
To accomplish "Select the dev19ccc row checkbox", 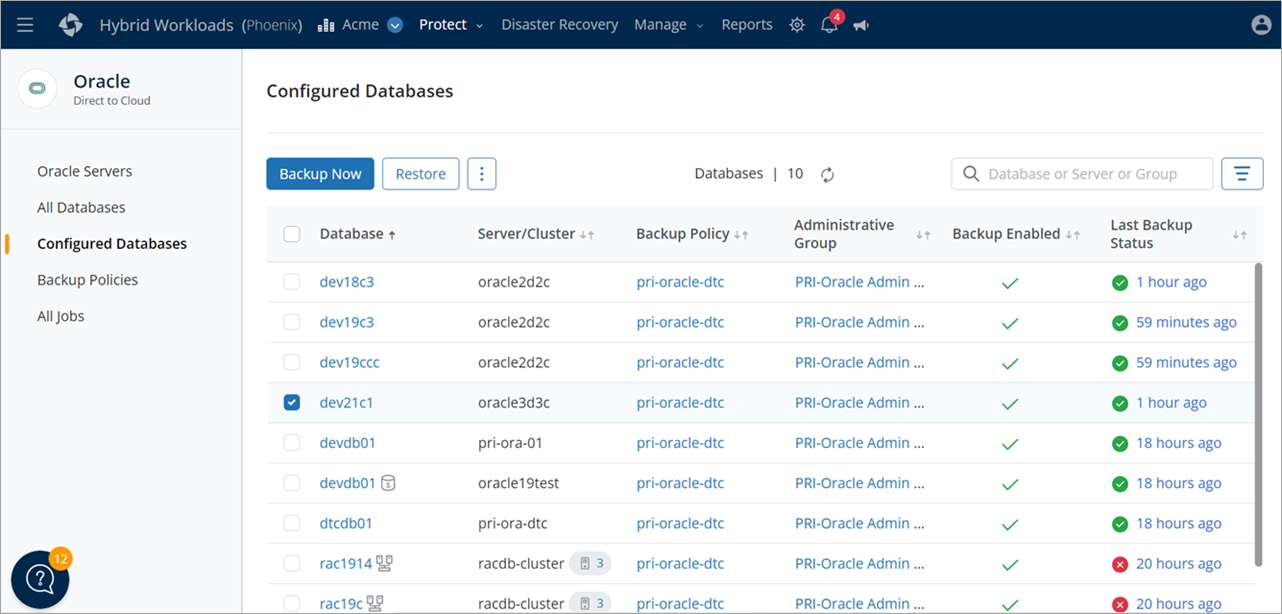I will (292, 362).
